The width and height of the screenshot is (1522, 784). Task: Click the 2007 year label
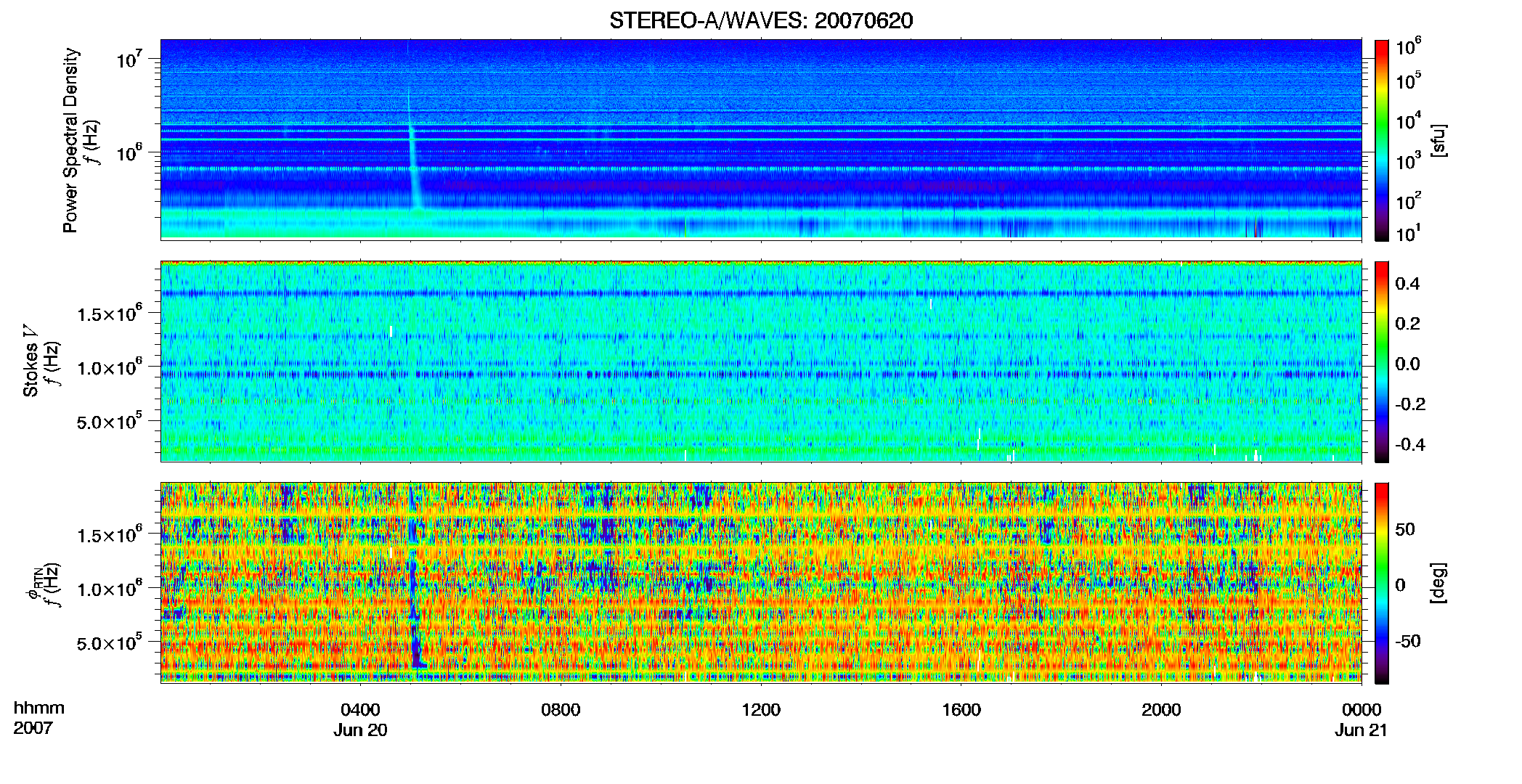33,728
